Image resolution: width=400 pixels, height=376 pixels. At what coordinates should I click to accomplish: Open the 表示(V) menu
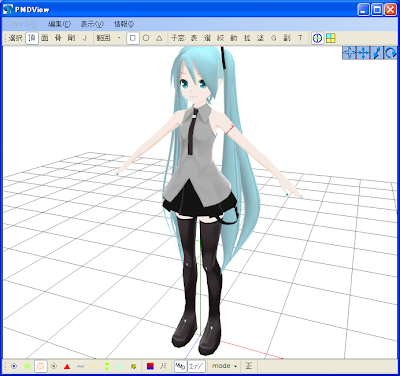tap(92, 24)
